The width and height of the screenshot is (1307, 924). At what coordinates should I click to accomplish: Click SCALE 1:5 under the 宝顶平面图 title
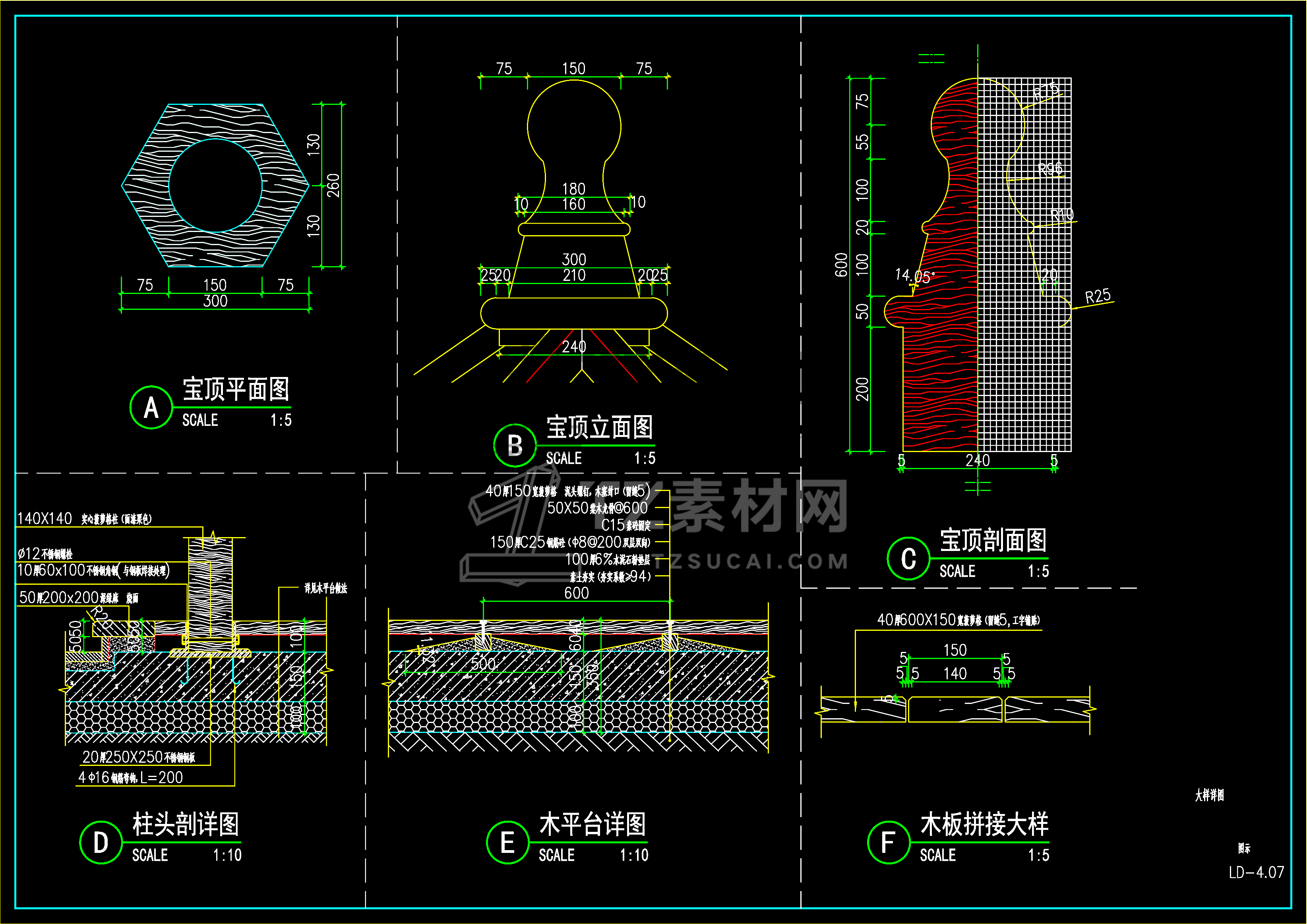click(237, 420)
